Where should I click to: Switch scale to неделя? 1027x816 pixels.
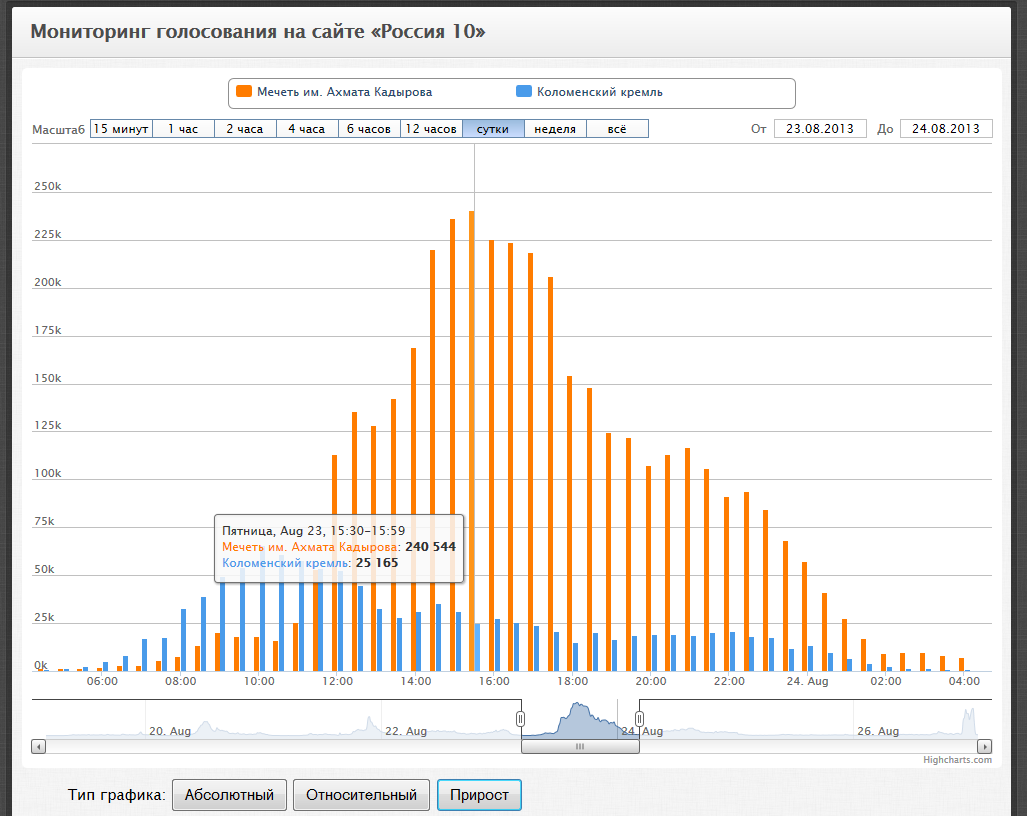coord(555,129)
